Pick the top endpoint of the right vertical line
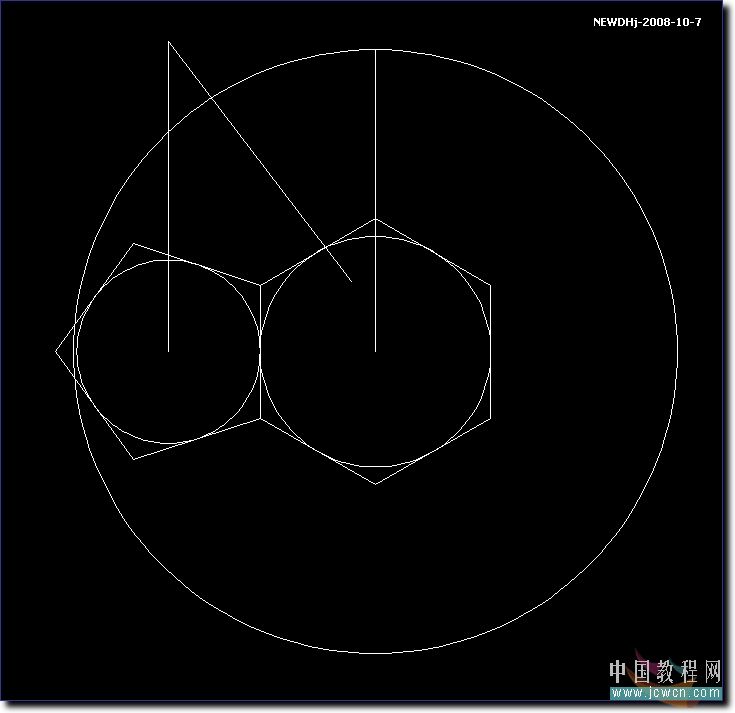Screen dimensions: 735x713 [376, 49]
